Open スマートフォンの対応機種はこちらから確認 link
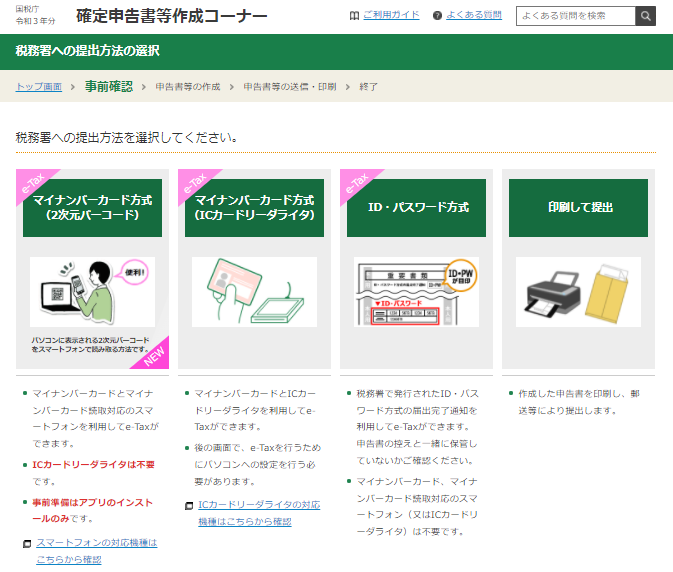The image size is (673, 572). pos(96,550)
